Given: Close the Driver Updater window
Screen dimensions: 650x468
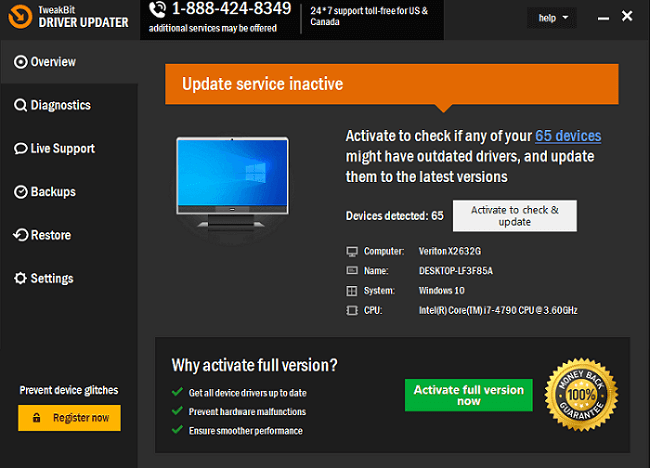Looking at the screenshot, I should [x=627, y=16].
